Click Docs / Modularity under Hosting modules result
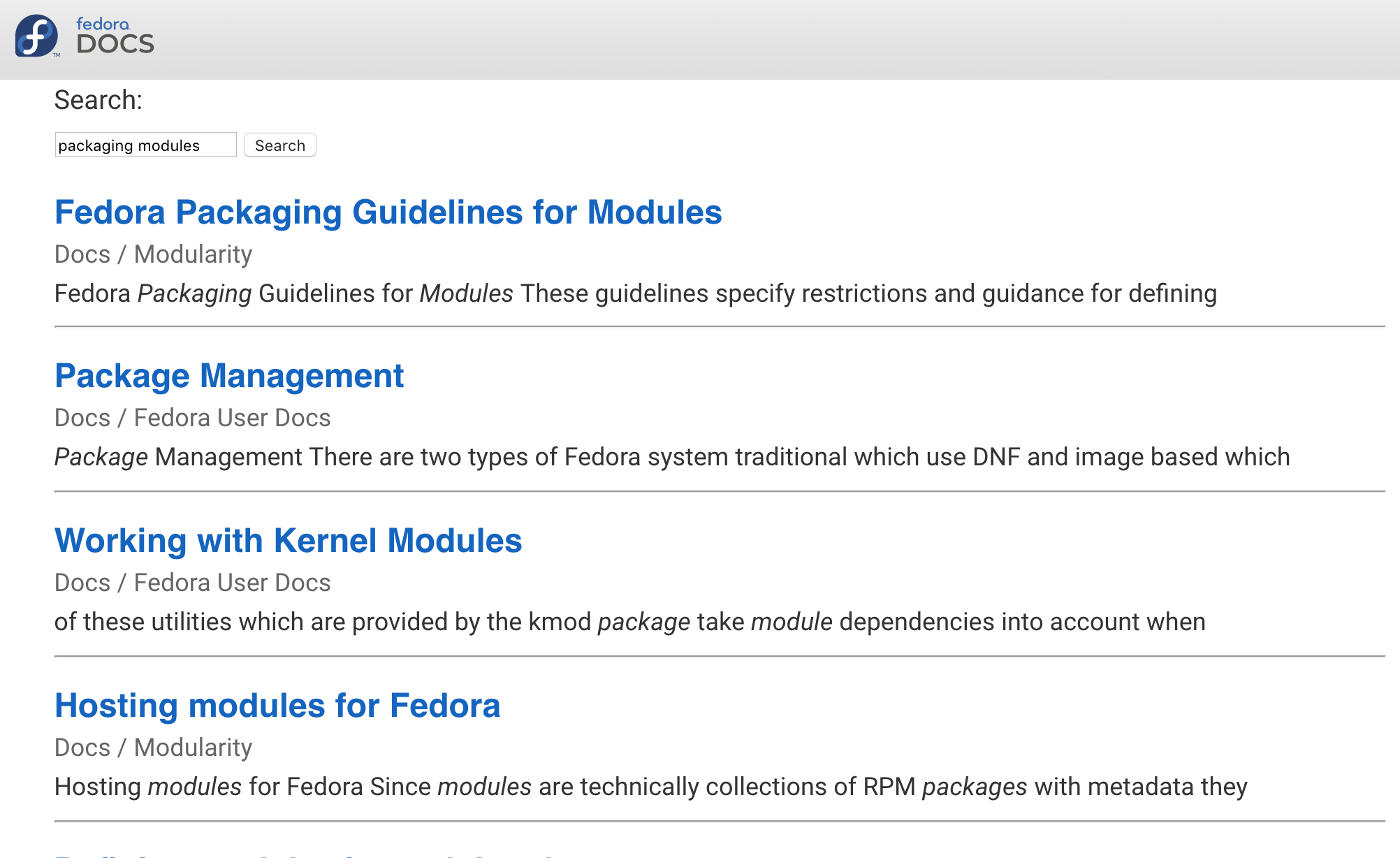 pyautogui.click(x=153, y=748)
